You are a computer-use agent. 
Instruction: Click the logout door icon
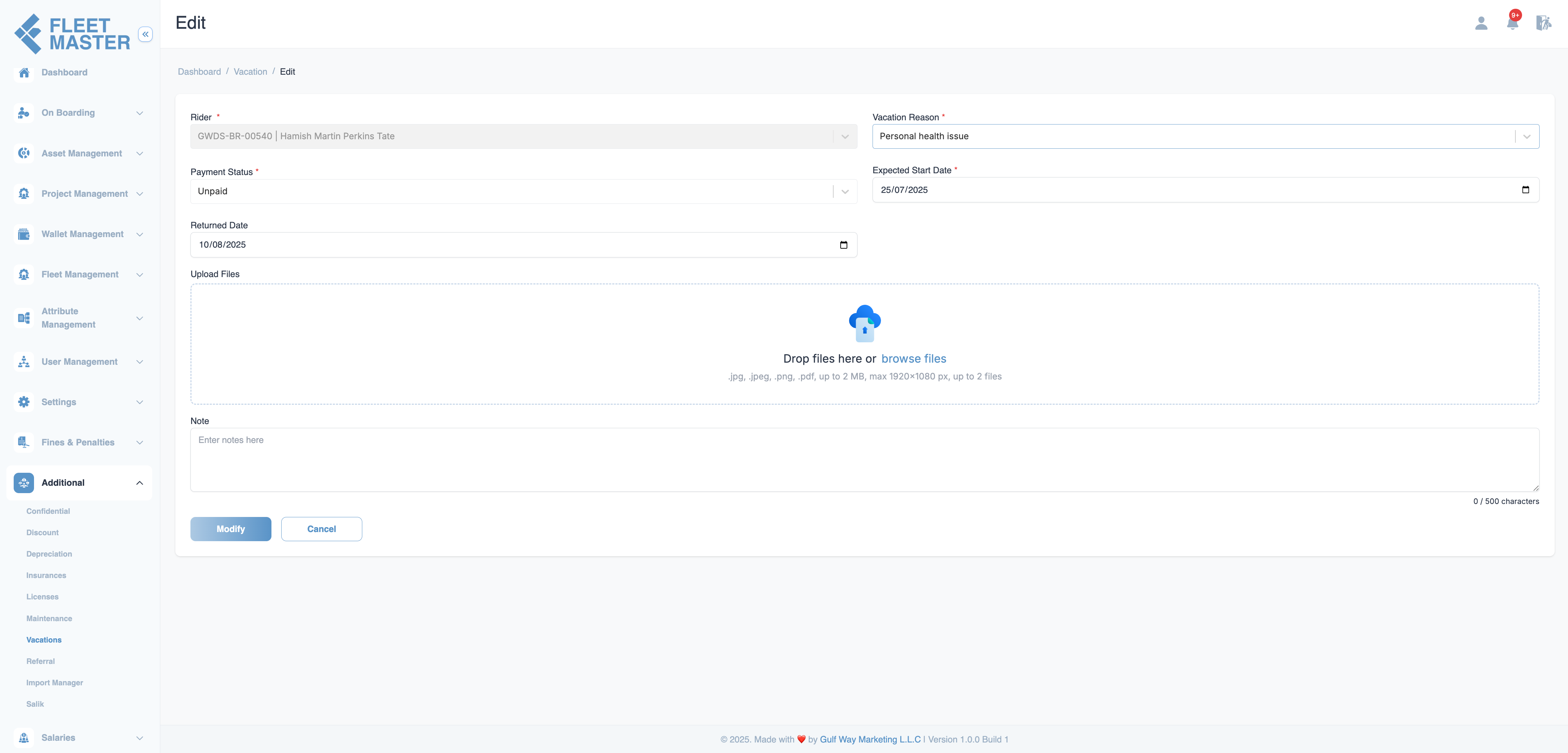1543,23
